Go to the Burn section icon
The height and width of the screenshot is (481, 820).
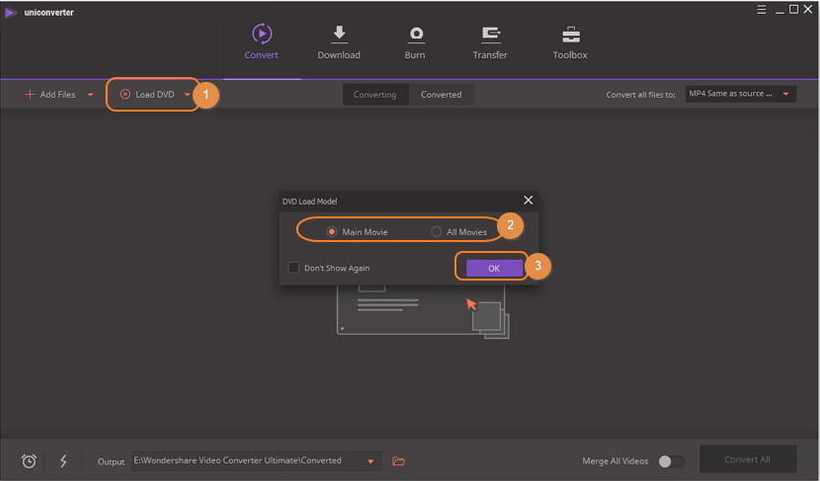point(415,35)
